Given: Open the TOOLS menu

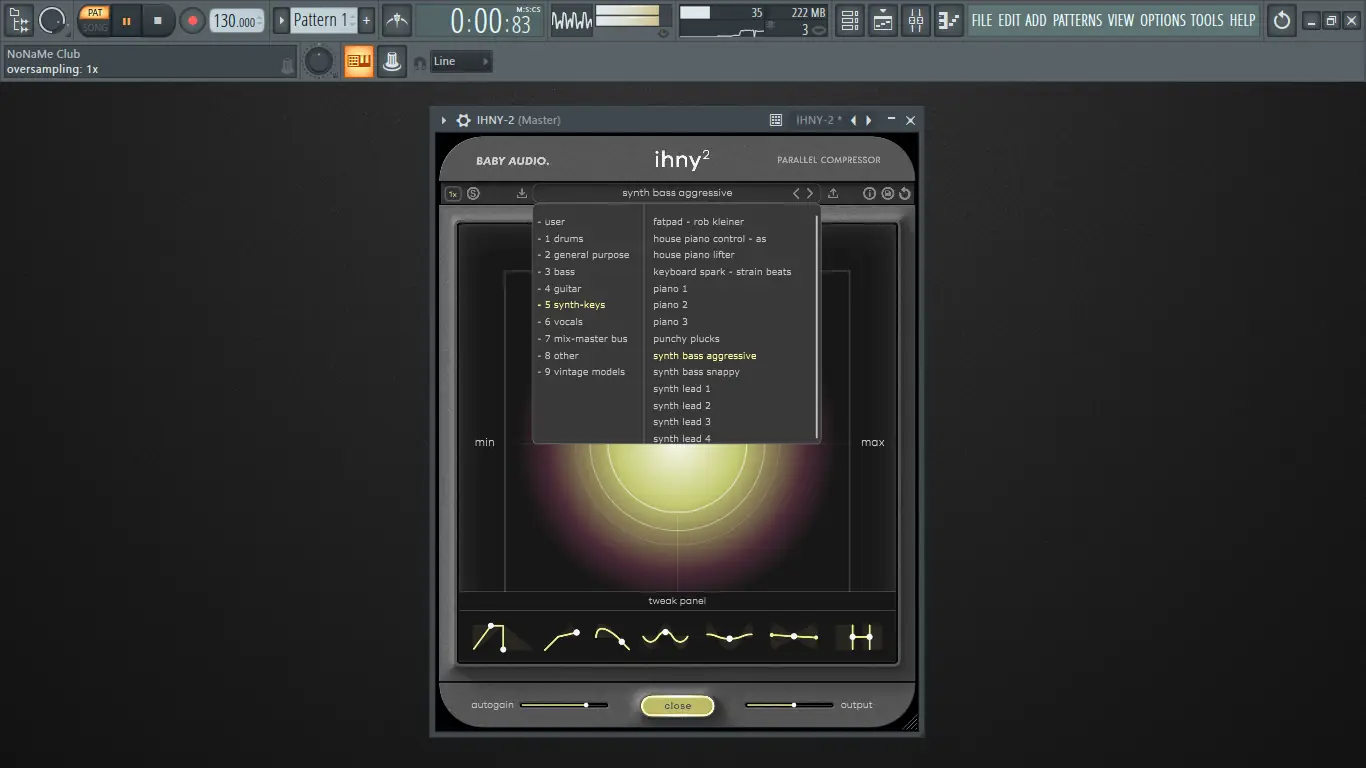Looking at the screenshot, I should [1207, 20].
